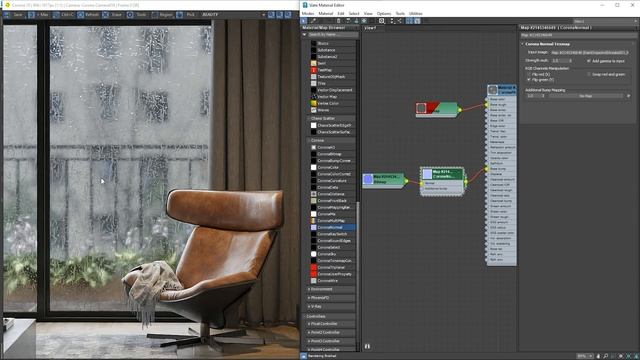This screenshot has width=640, height=360.
Task: Collapse the Corona maps group header
Action: tap(331, 140)
